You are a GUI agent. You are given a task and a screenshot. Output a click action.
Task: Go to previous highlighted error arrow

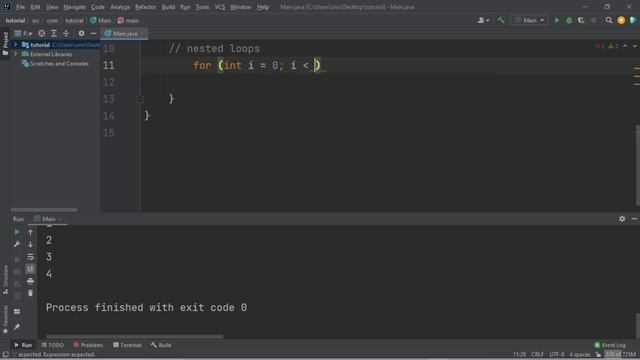pyautogui.click(x=625, y=46)
